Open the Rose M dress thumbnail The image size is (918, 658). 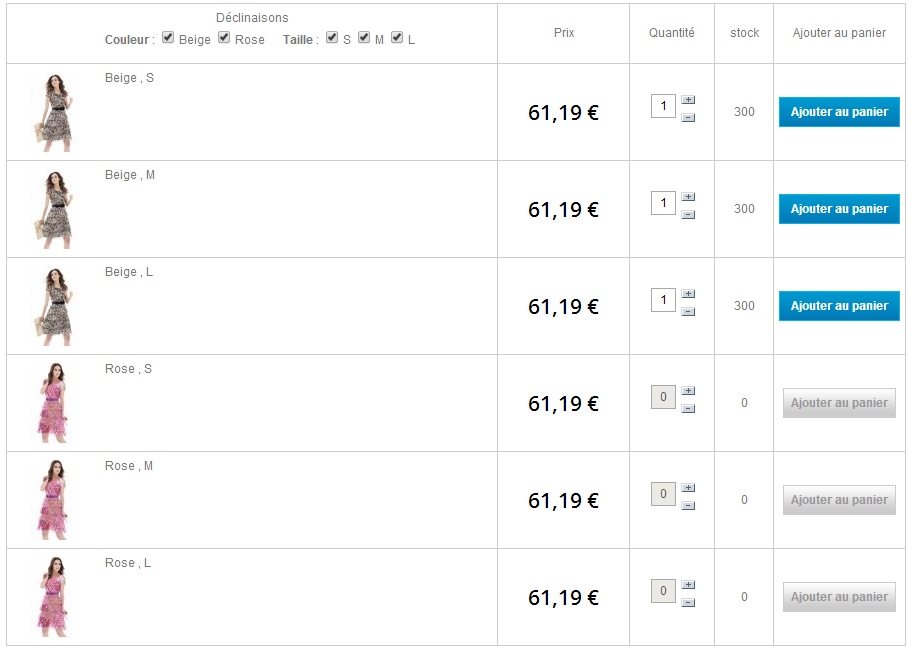pos(55,500)
